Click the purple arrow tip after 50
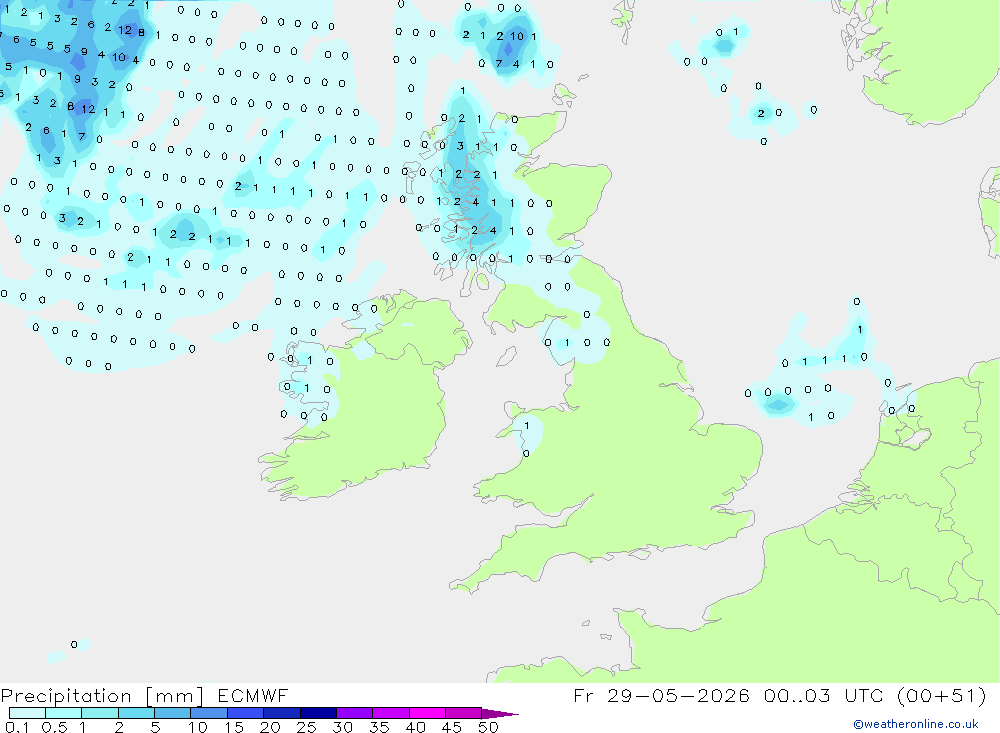Image resolution: width=1000 pixels, height=733 pixels. 500,713
